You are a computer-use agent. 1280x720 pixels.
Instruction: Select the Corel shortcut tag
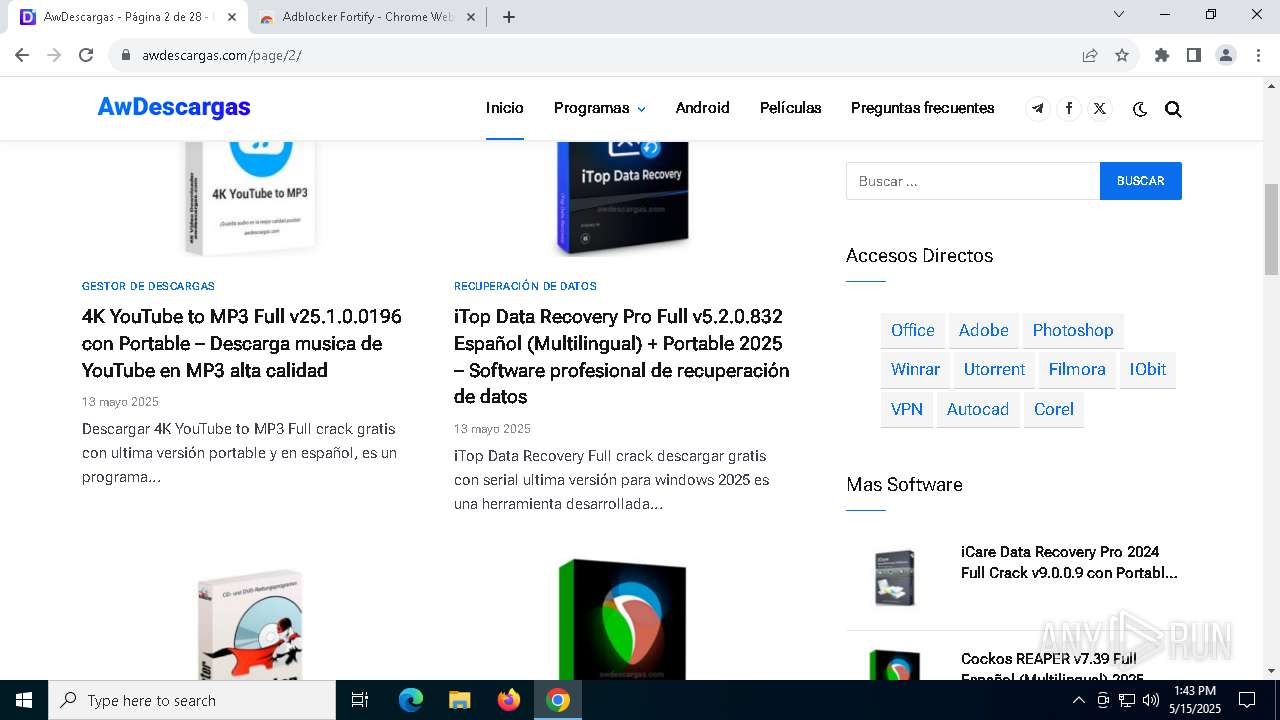[1054, 409]
